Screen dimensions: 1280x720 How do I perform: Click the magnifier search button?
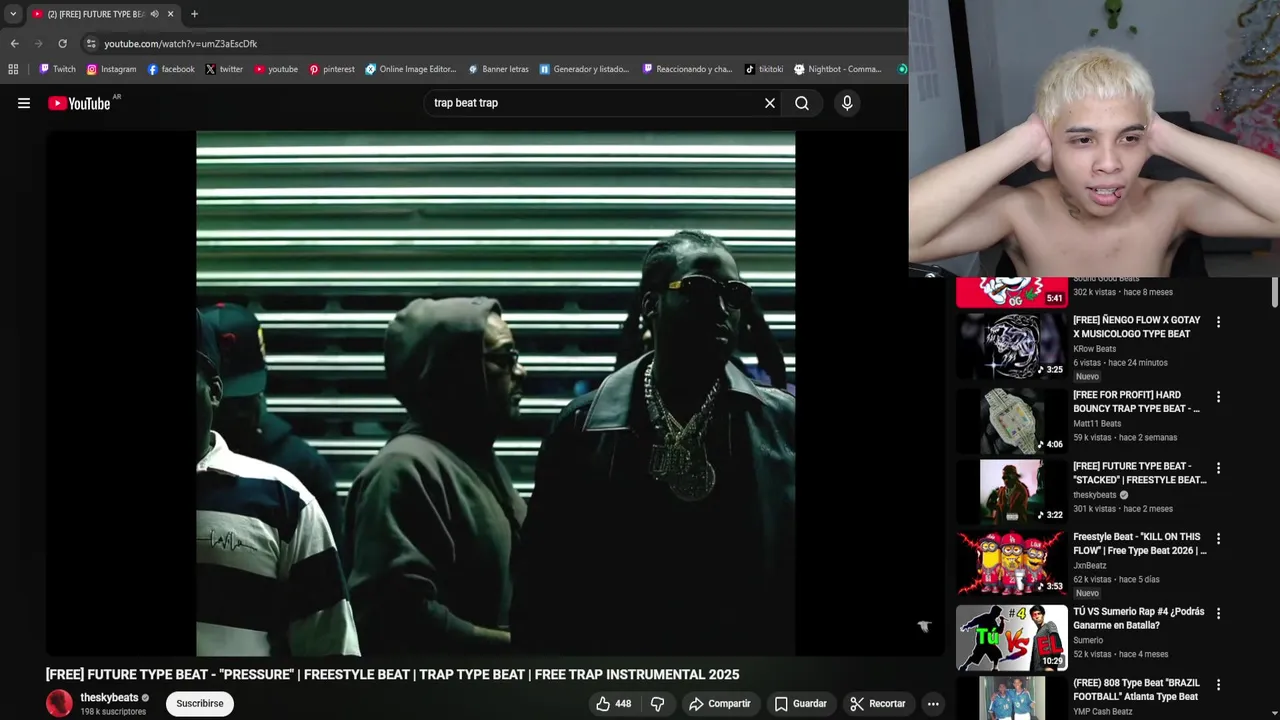click(802, 103)
